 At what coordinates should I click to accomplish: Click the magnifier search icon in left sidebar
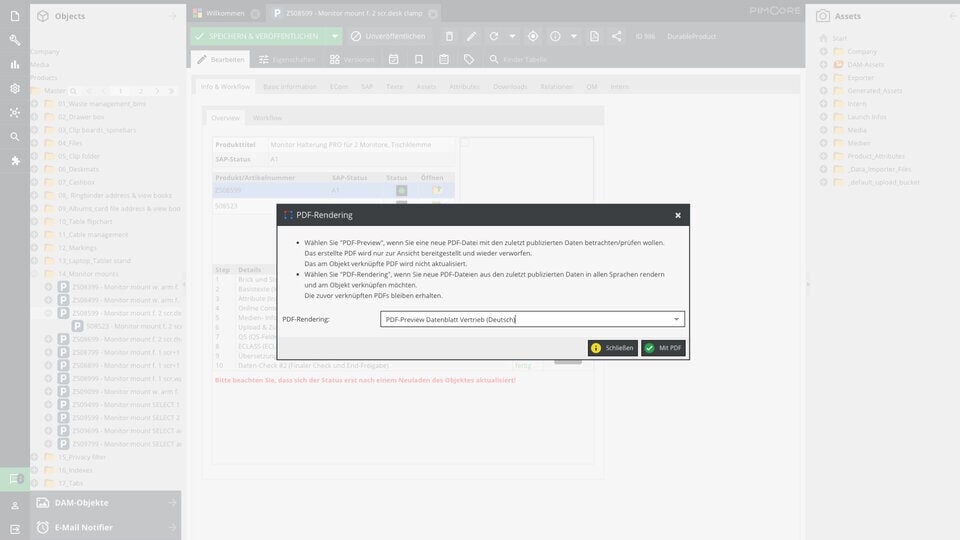(15, 137)
